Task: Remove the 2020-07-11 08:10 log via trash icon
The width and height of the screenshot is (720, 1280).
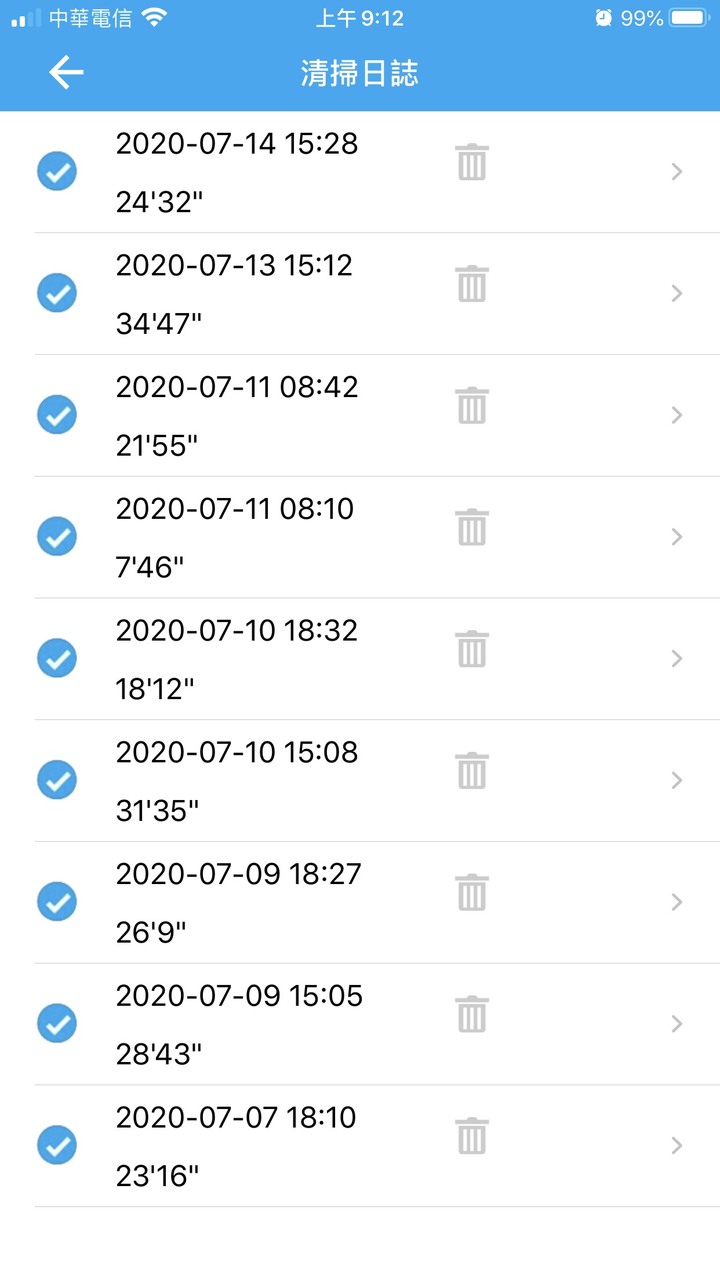Action: [471, 527]
